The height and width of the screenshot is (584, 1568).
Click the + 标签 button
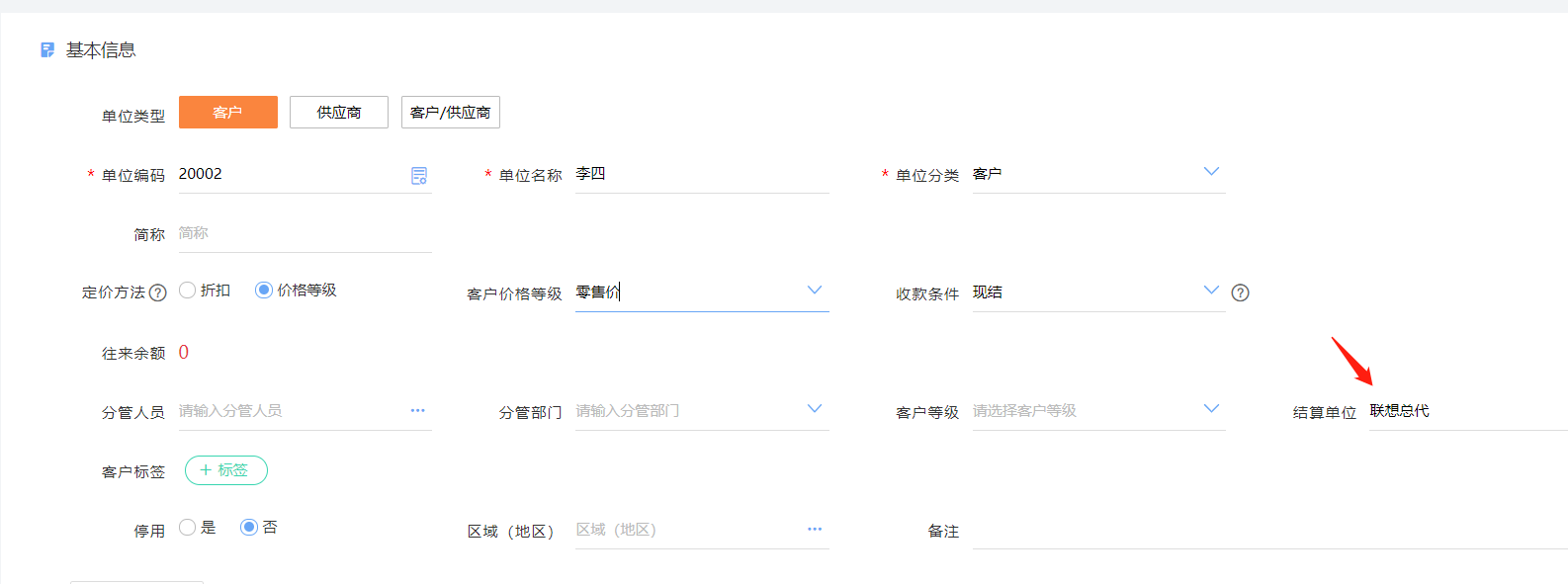pyautogui.click(x=226, y=470)
